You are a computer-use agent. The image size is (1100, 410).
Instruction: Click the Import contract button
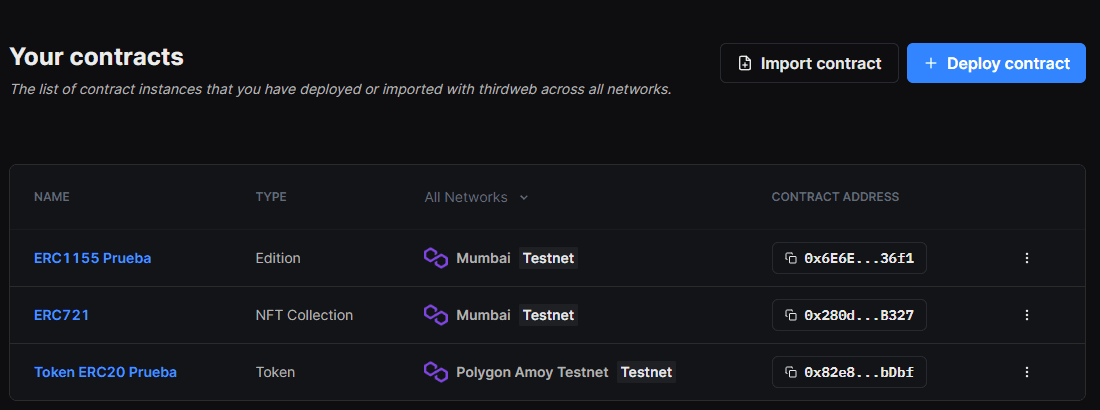click(x=809, y=63)
